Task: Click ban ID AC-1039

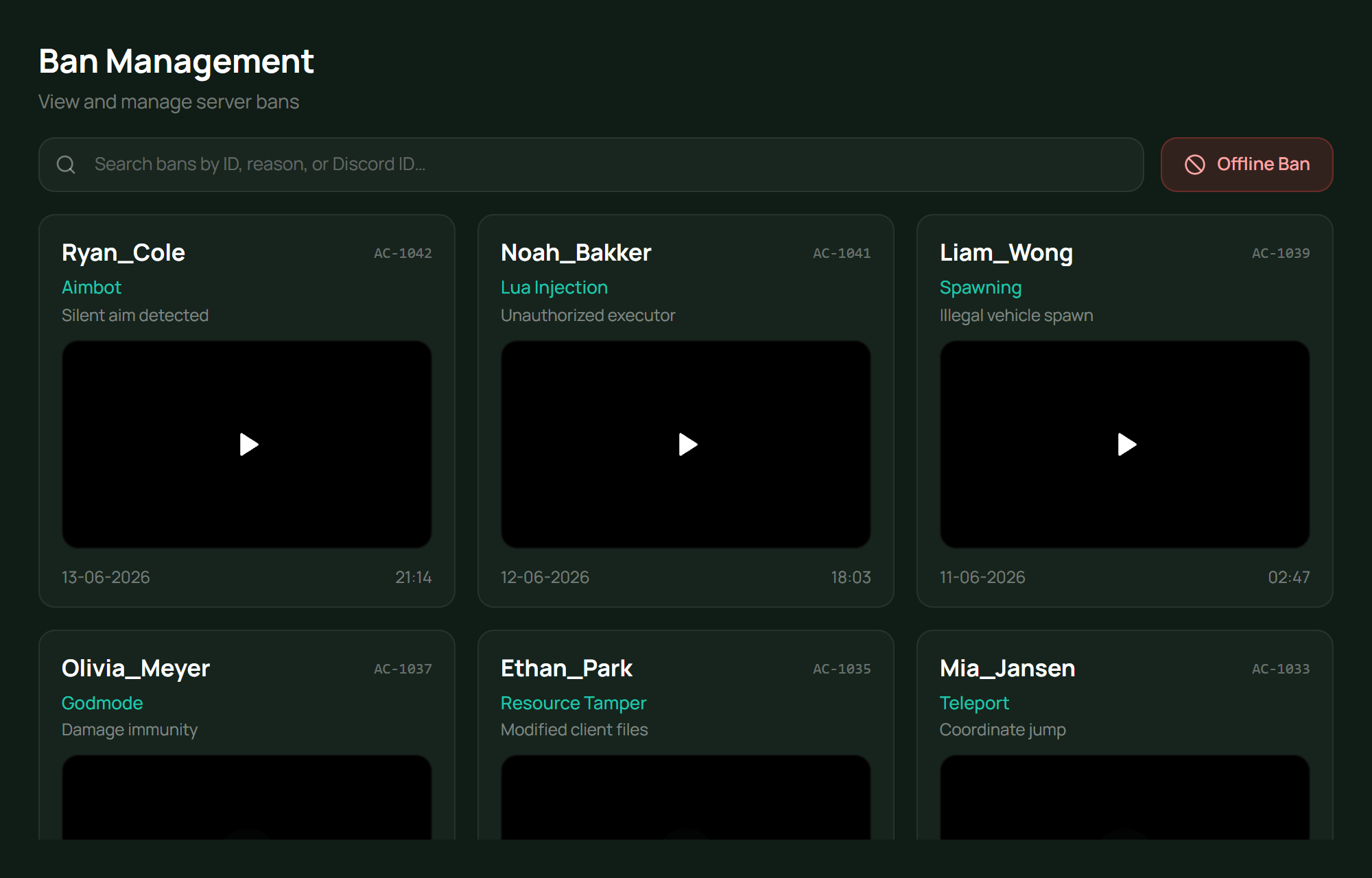Action: point(1281,253)
